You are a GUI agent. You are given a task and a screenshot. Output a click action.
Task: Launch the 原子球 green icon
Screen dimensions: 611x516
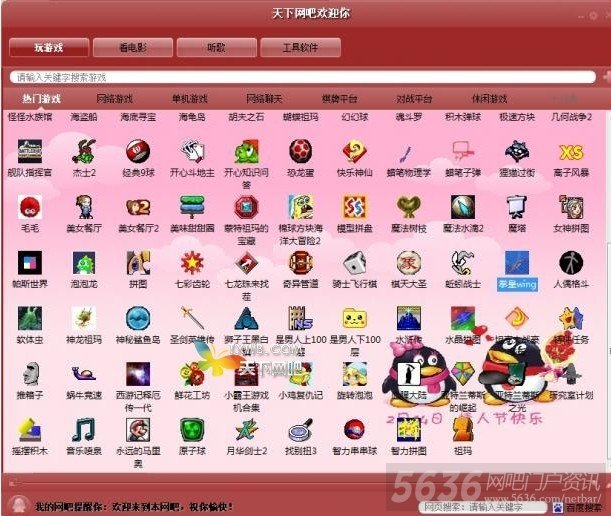tap(192, 430)
